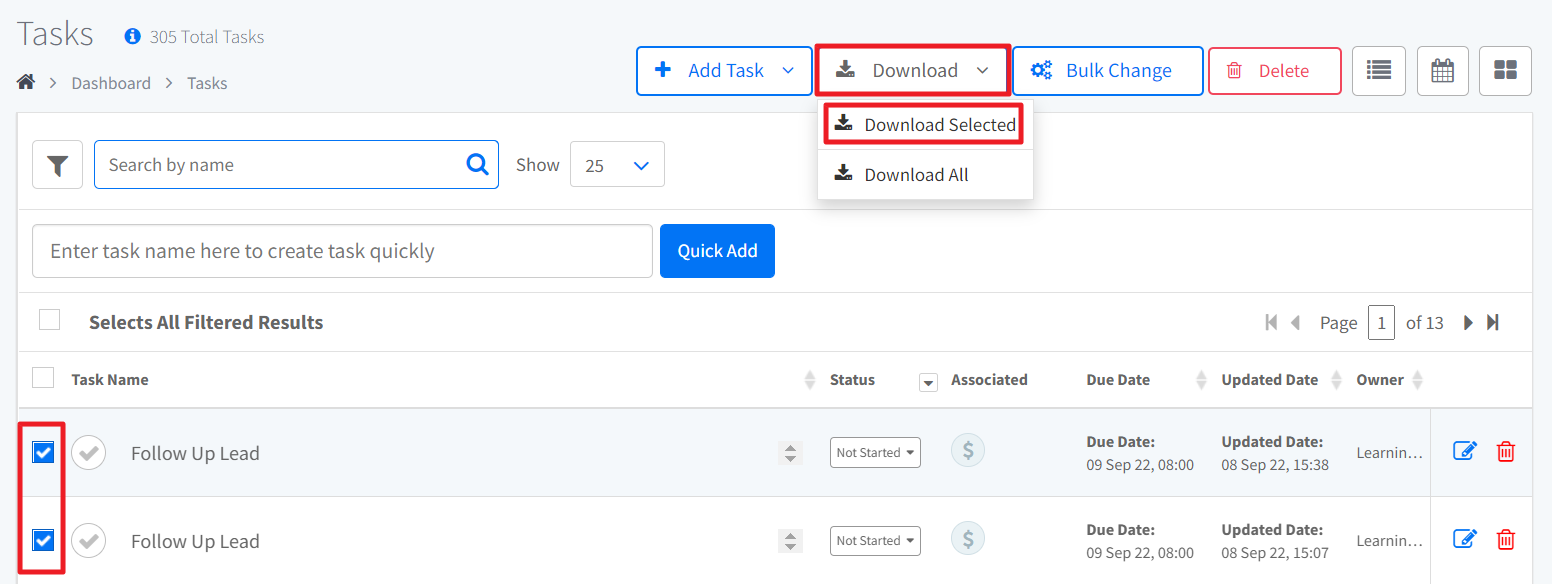Image resolution: width=1552 pixels, height=584 pixels.
Task: Open the Show 25 entries dropdown
Action: (617, 165)
